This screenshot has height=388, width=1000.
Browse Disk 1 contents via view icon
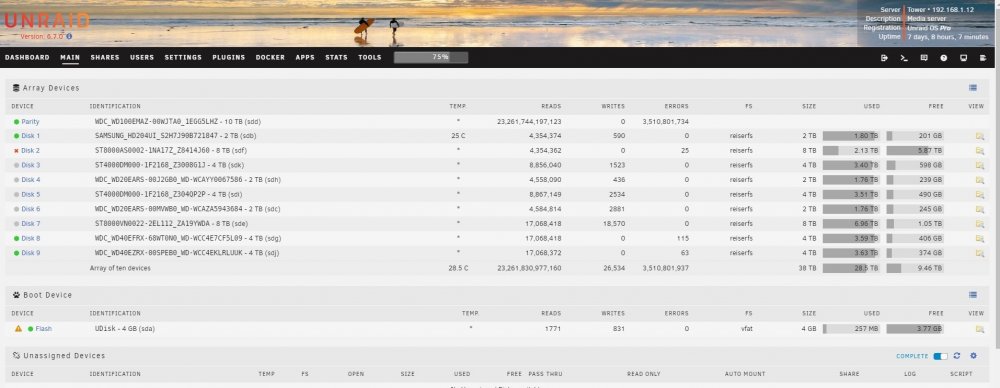point(980,136)
